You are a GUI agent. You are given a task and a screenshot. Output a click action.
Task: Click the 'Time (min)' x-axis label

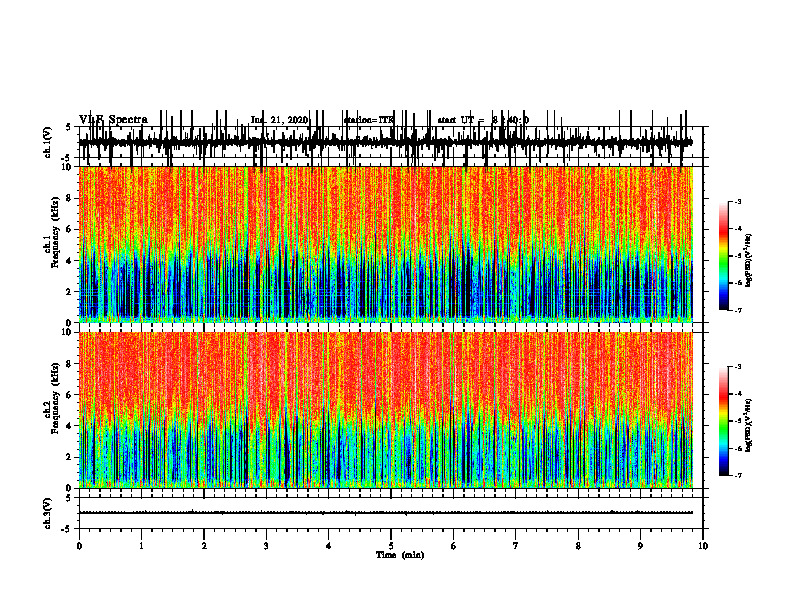coord(400,555)
